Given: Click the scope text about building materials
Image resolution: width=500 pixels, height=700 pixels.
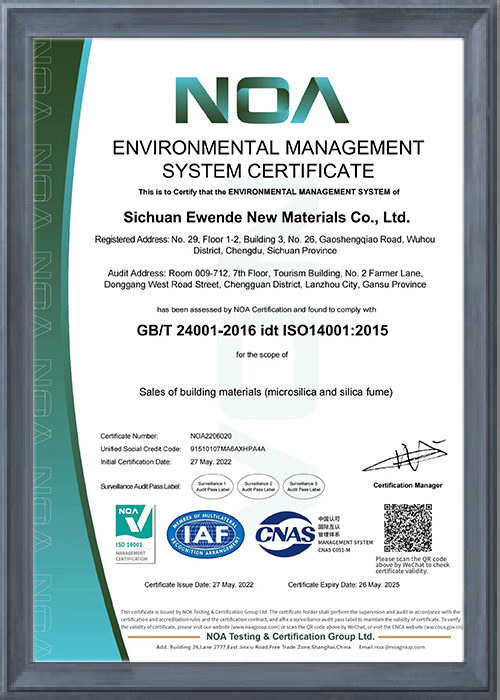Looking at the screenshot, I should (266, 392).
